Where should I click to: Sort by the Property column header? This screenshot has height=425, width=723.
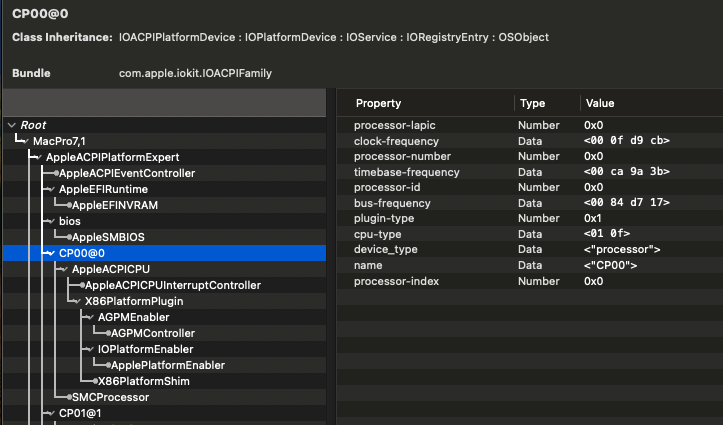pos(378,103)
